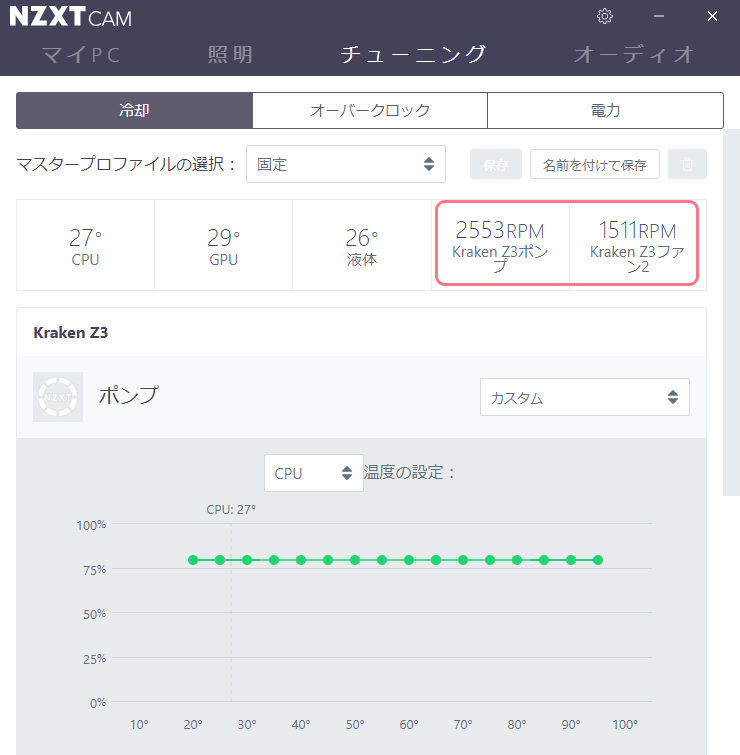740x755 pixels.
Task: Open the master profile dropdown showing 固定
Action: pyautogui.click(x=346, y=164)
